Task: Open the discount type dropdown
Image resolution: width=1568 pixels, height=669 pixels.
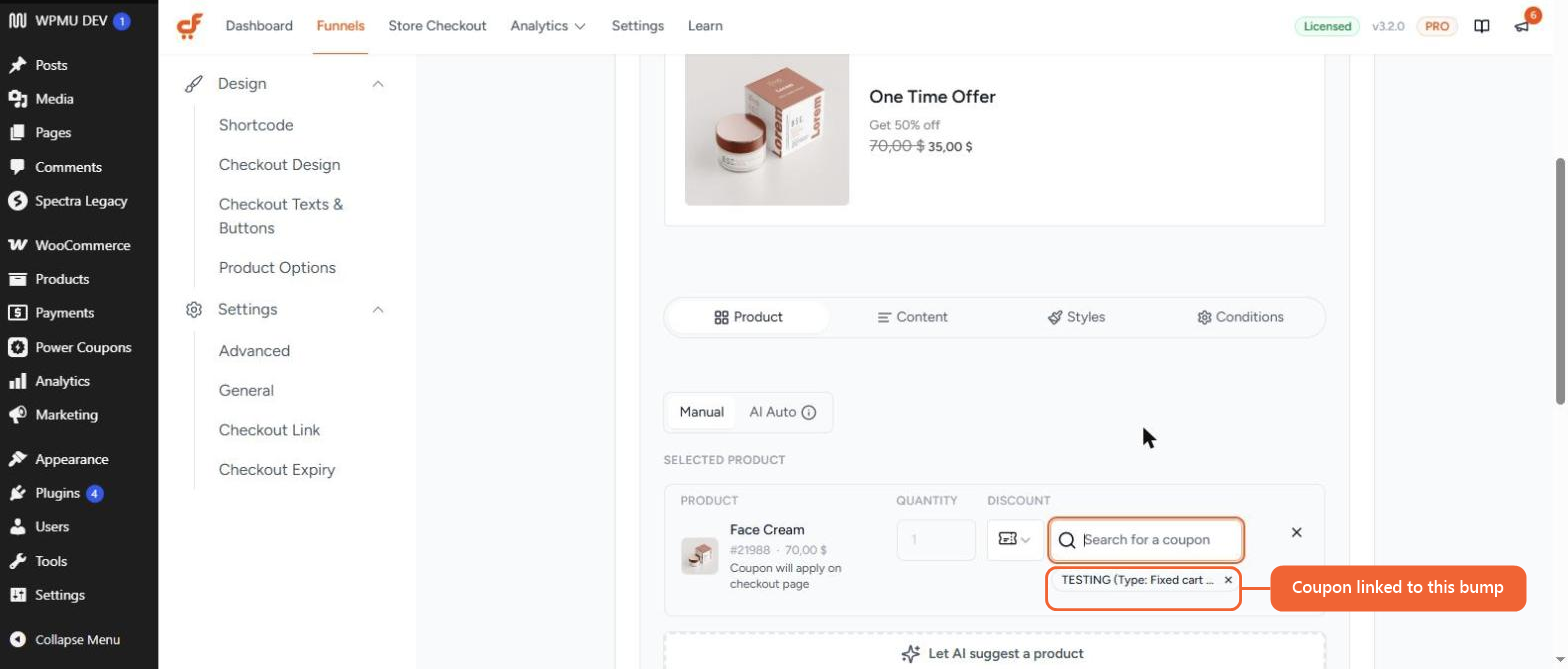Action: pos(1015,539)
